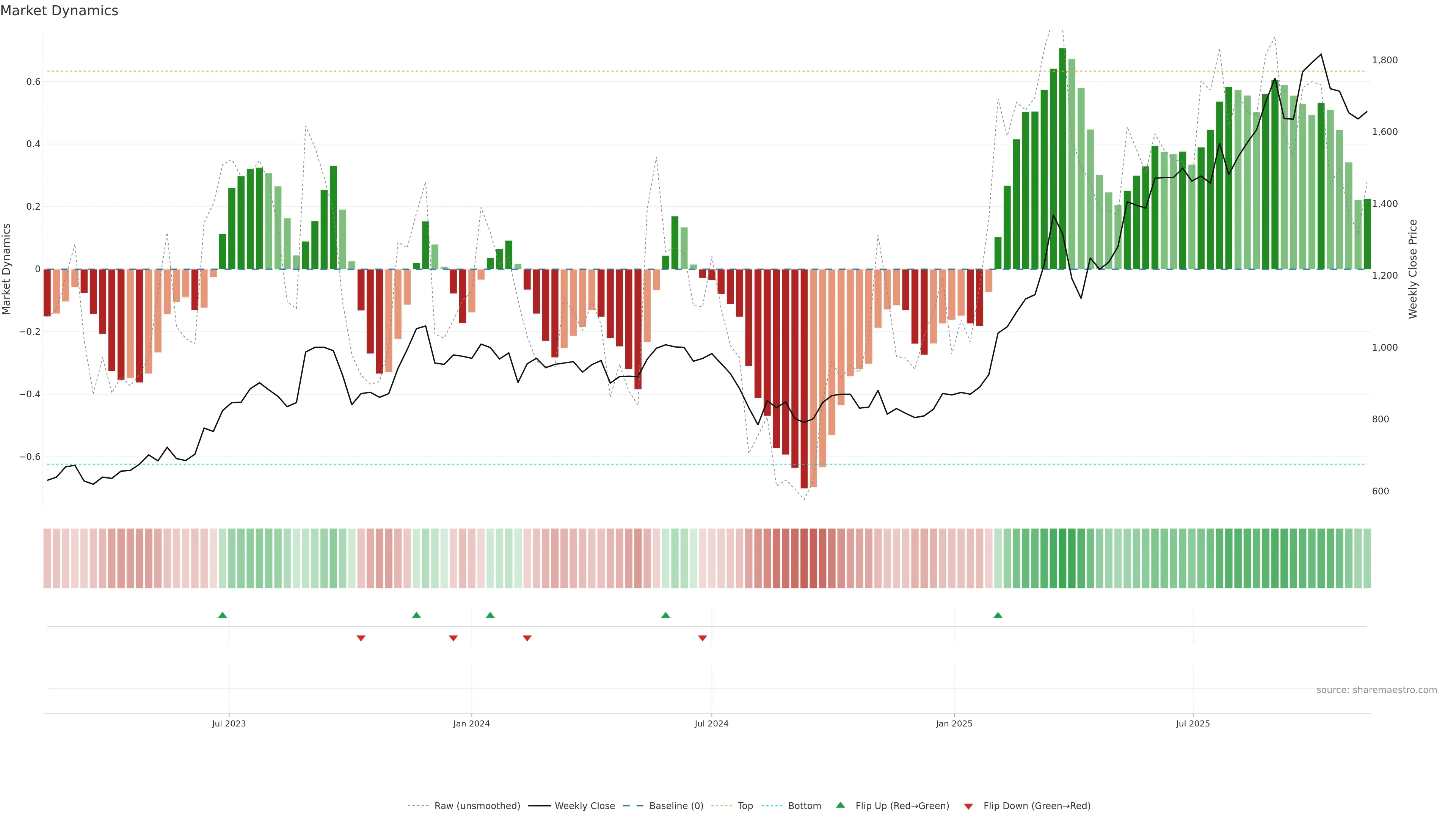
Task: Click the Bottom legend label
Action: [804, 805]
